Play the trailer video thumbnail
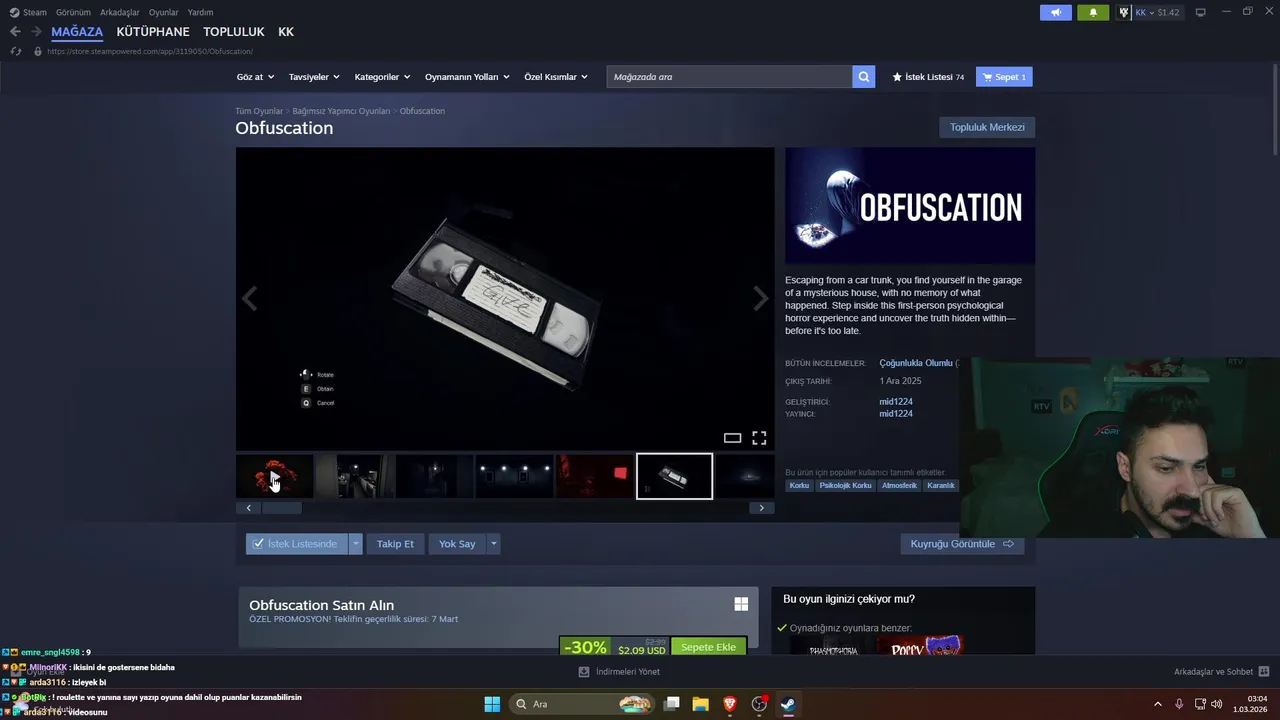This screenshot has height=720, width=1280. [x=275, y=476]
